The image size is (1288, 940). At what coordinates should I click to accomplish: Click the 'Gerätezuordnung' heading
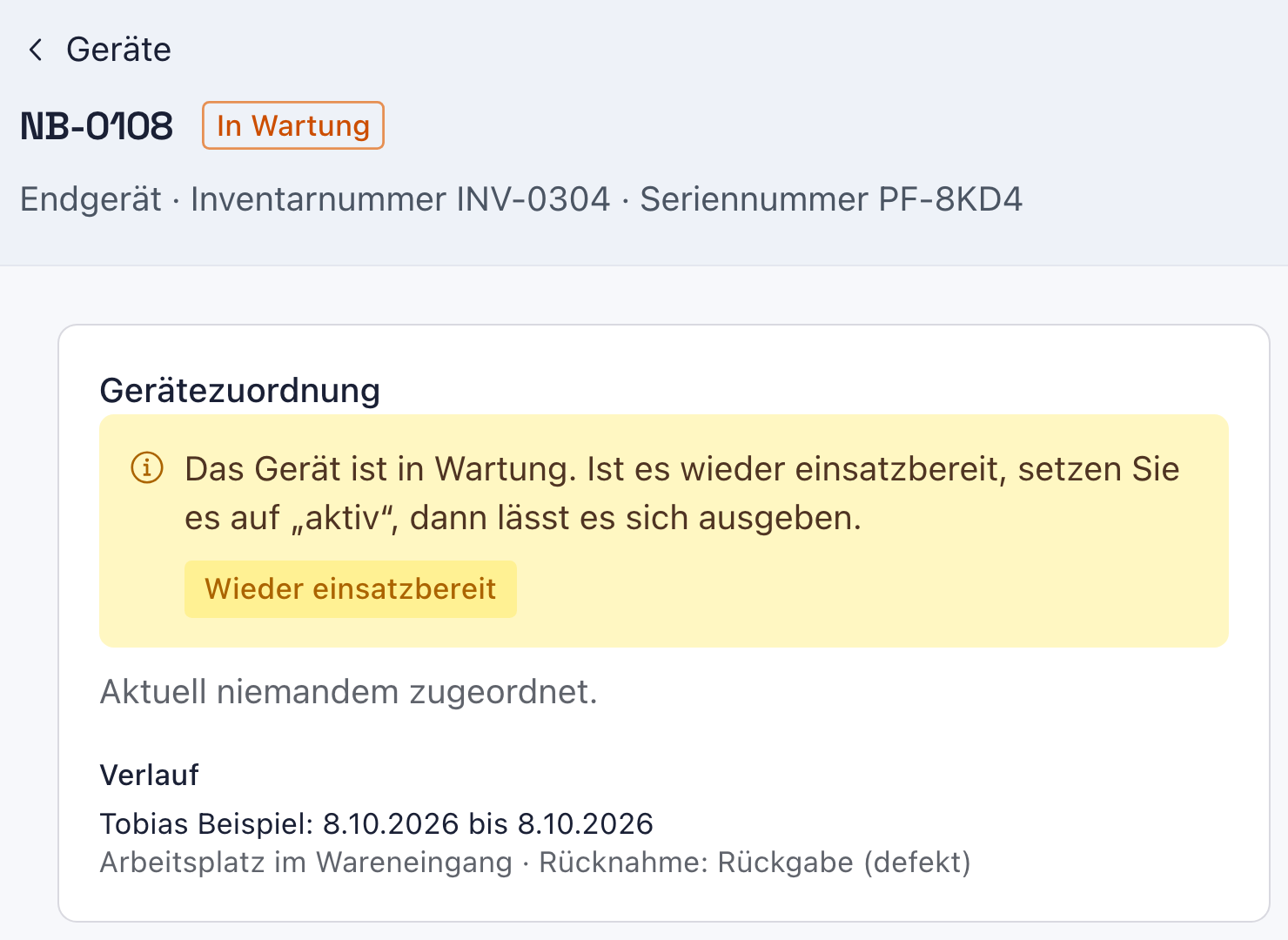click(x=240, y=390)
